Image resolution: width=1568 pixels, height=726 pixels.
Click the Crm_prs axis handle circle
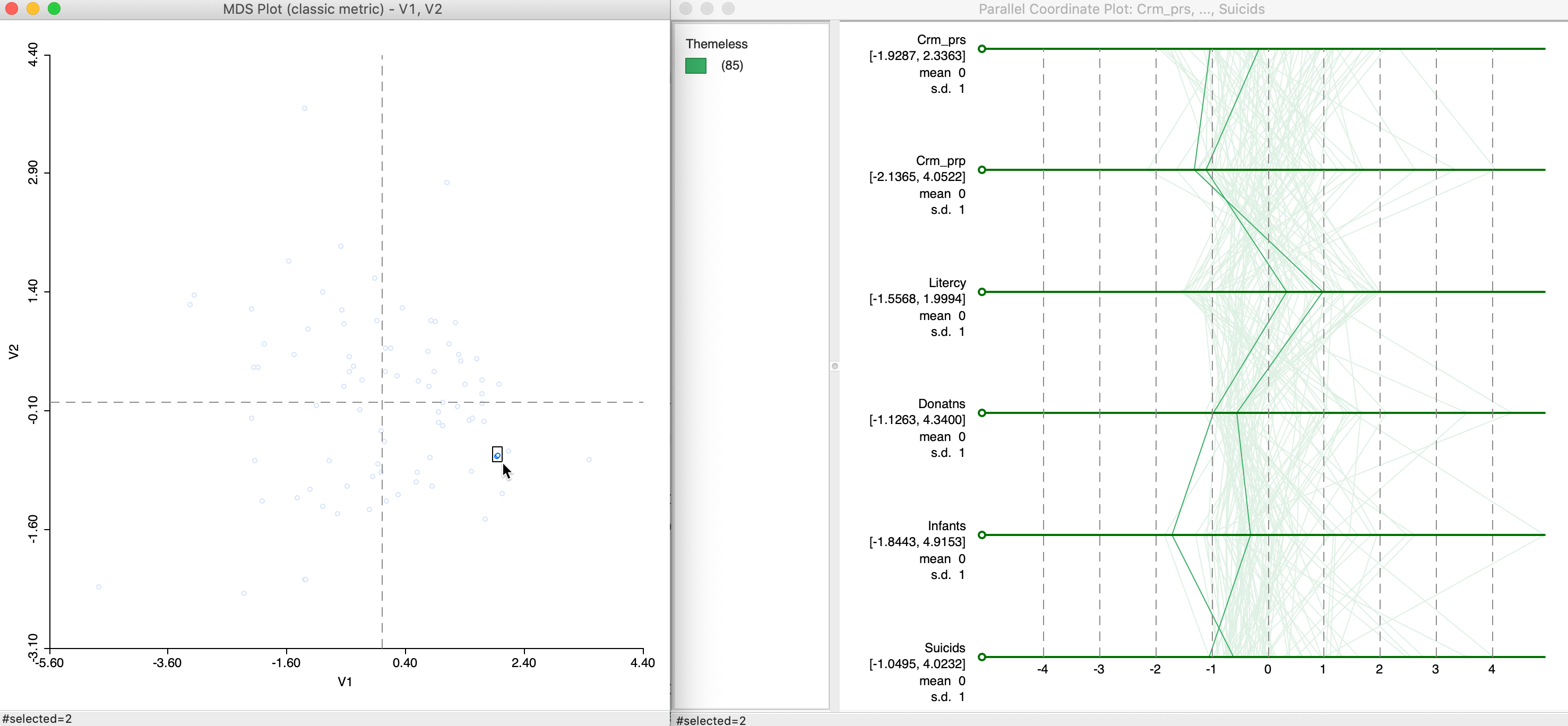click(x=982, y=49)
